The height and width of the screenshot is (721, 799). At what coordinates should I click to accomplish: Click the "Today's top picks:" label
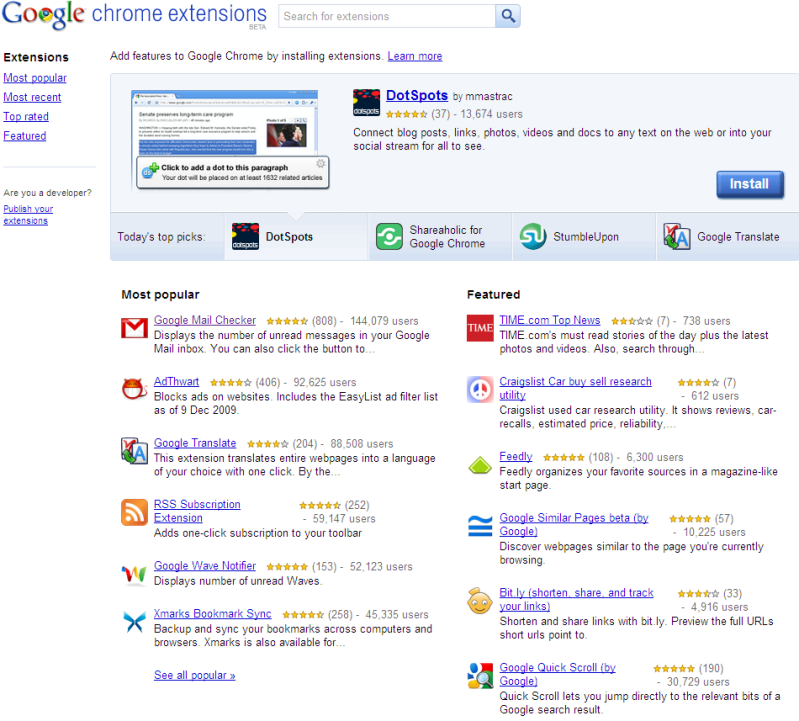coord(162,237)
